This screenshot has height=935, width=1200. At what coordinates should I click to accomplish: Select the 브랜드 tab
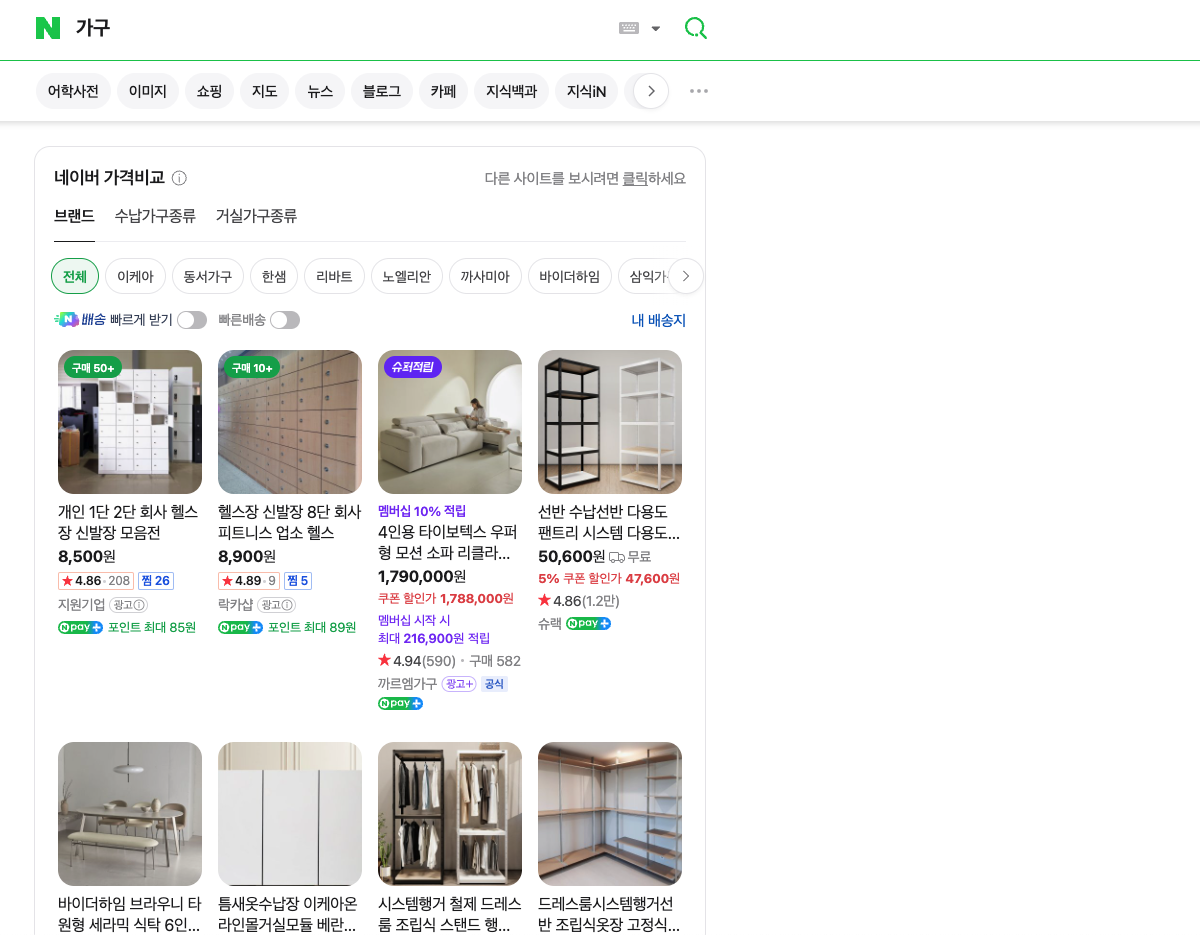pos(74,216)
